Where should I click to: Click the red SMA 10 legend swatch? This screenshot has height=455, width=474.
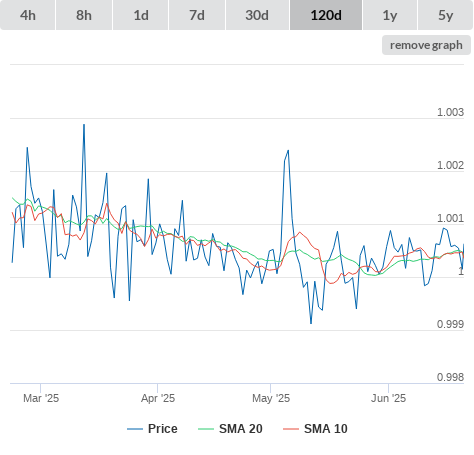291,429
